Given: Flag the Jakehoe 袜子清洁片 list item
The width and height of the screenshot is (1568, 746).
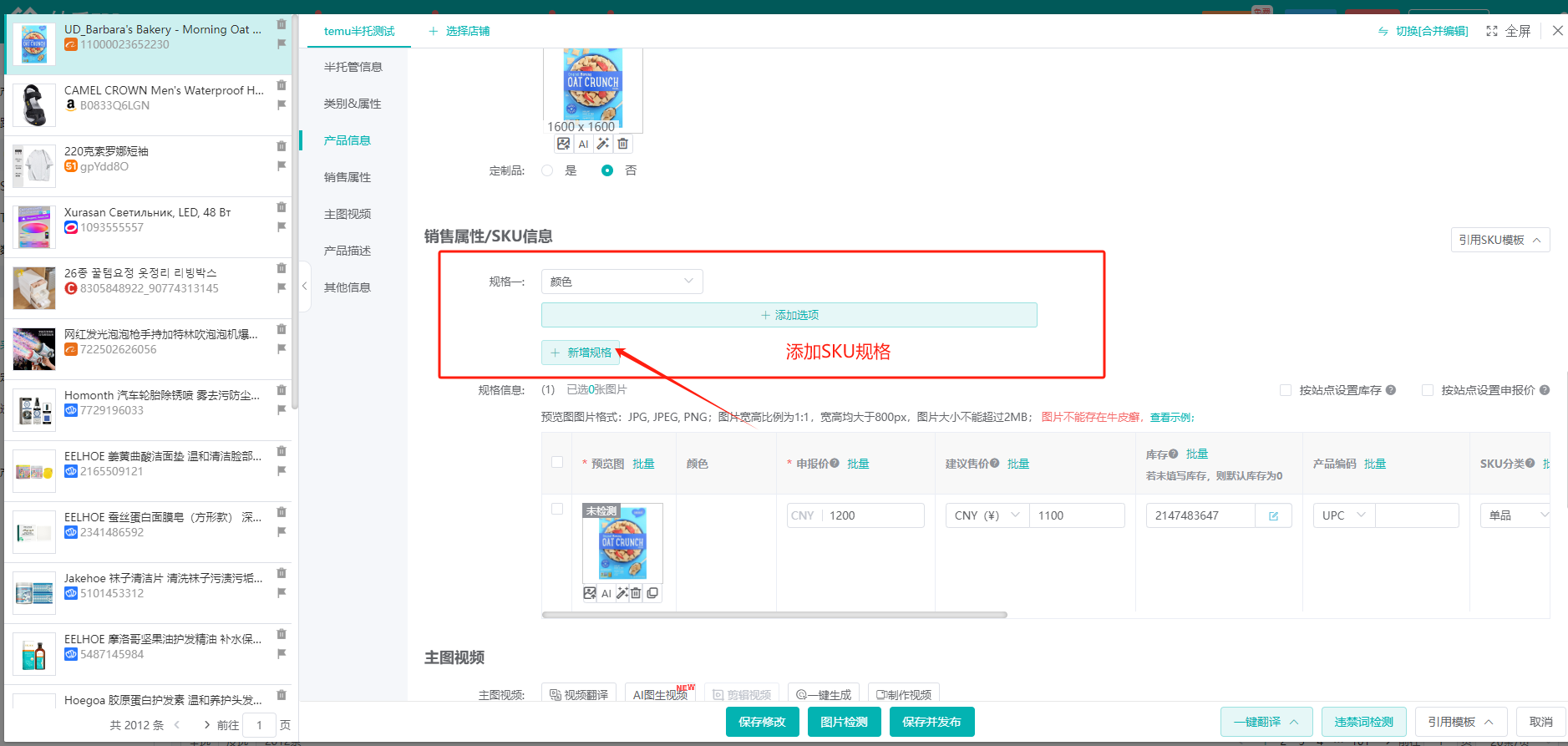Looking at the screenshot, I should [x=282, y=592].
